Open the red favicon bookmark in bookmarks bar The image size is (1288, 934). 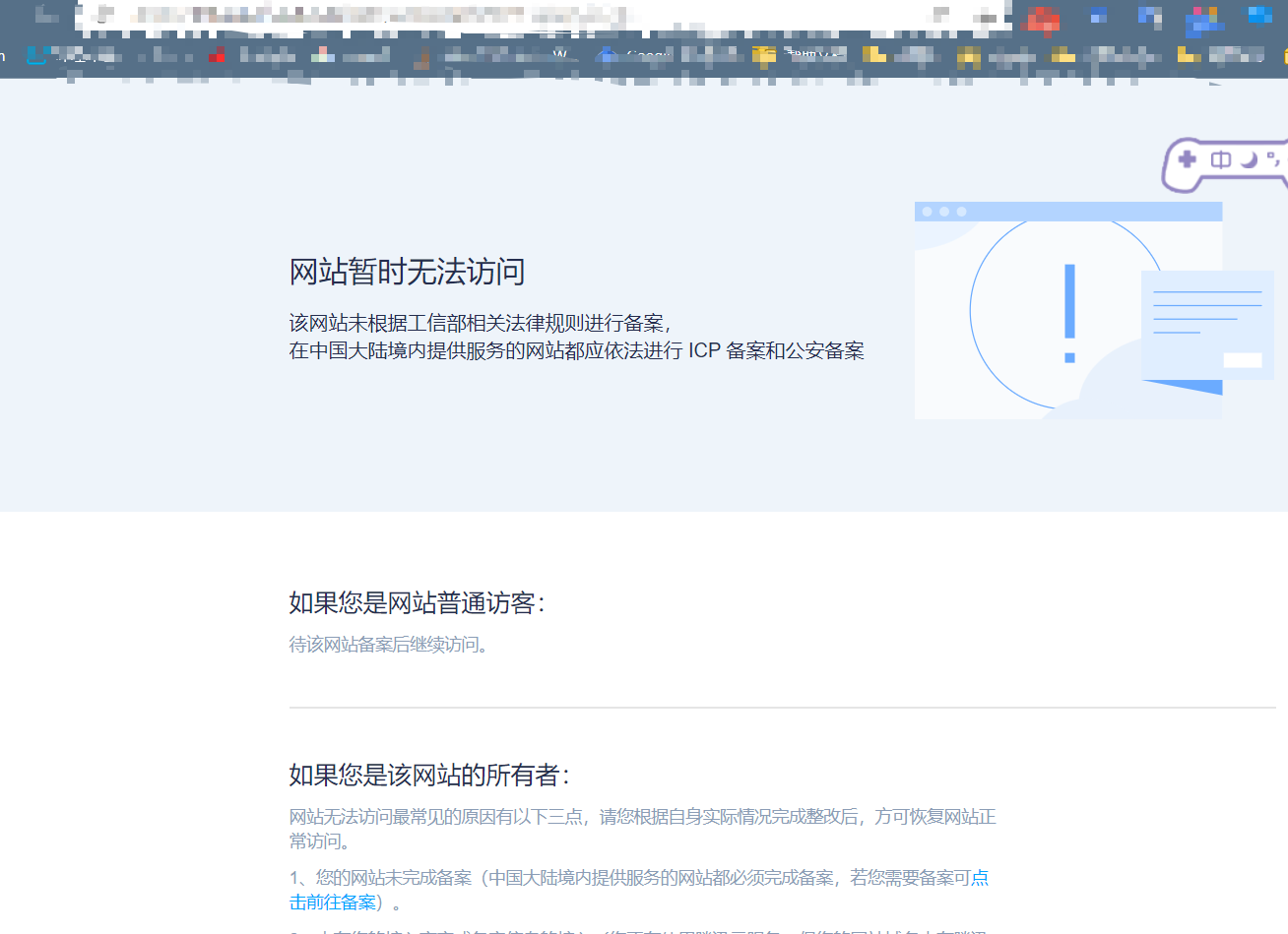[x=217, y=55]
